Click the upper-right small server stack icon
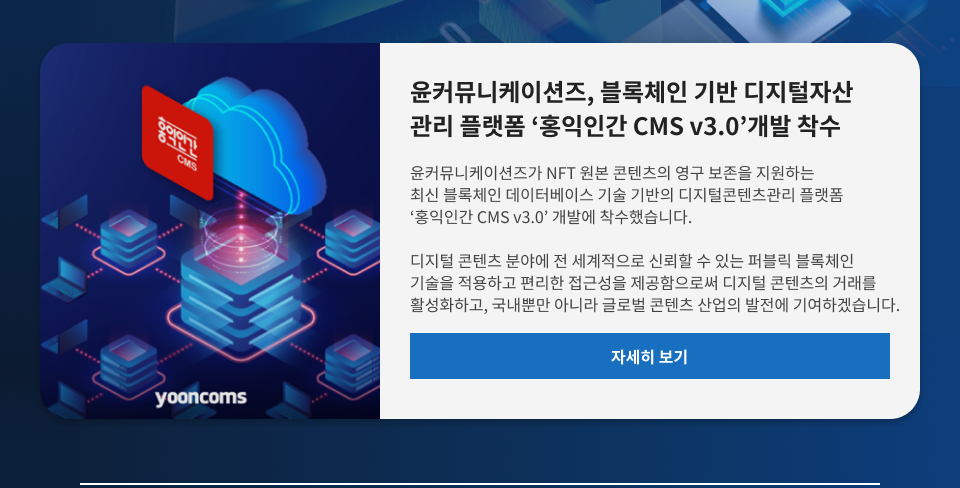The height and width of the screenshot is (488, 960). coord(351,242)
